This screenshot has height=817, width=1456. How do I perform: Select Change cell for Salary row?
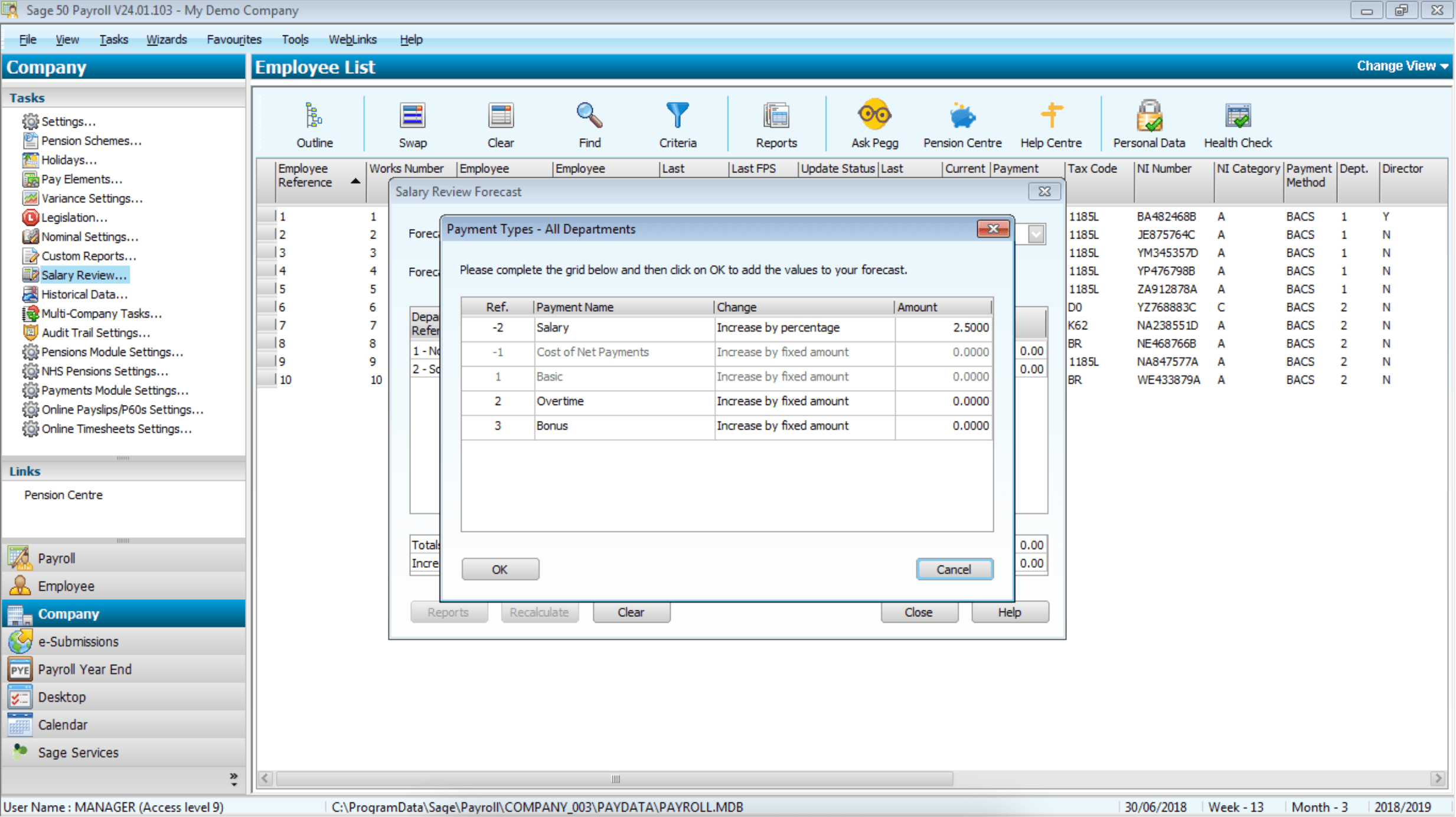point(804,328)
